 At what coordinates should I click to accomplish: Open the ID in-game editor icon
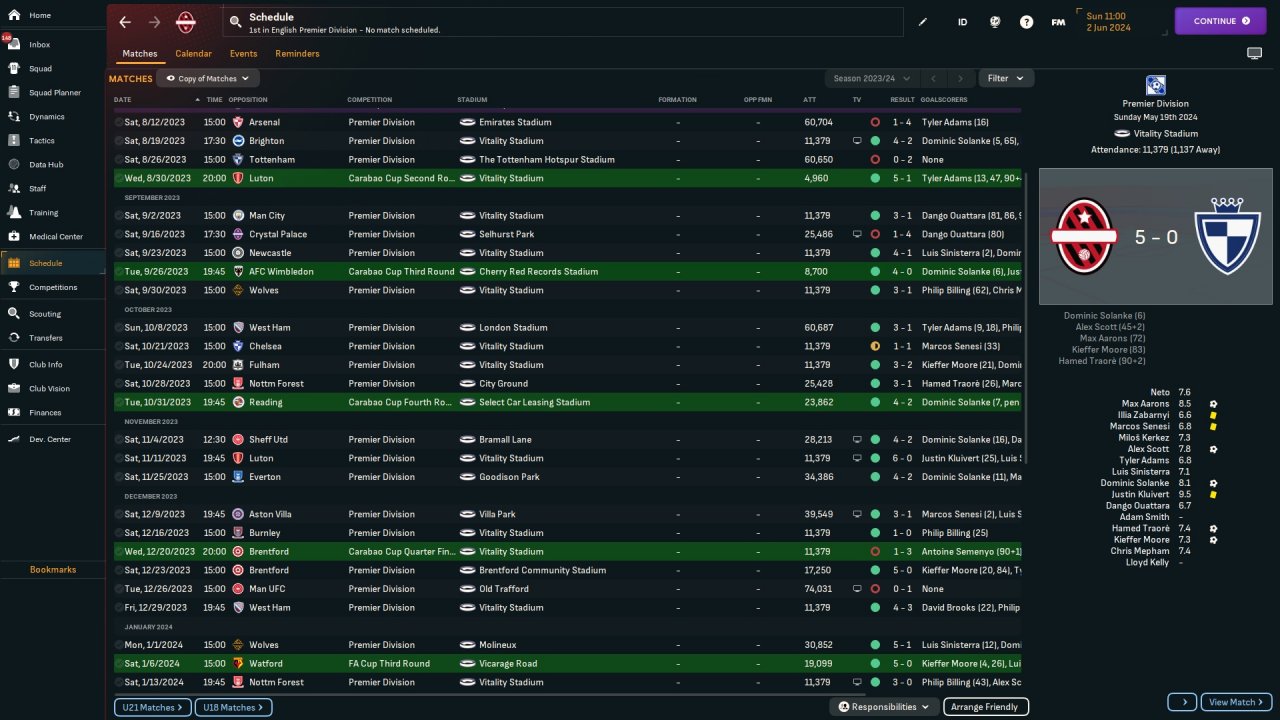pos(962,21)
